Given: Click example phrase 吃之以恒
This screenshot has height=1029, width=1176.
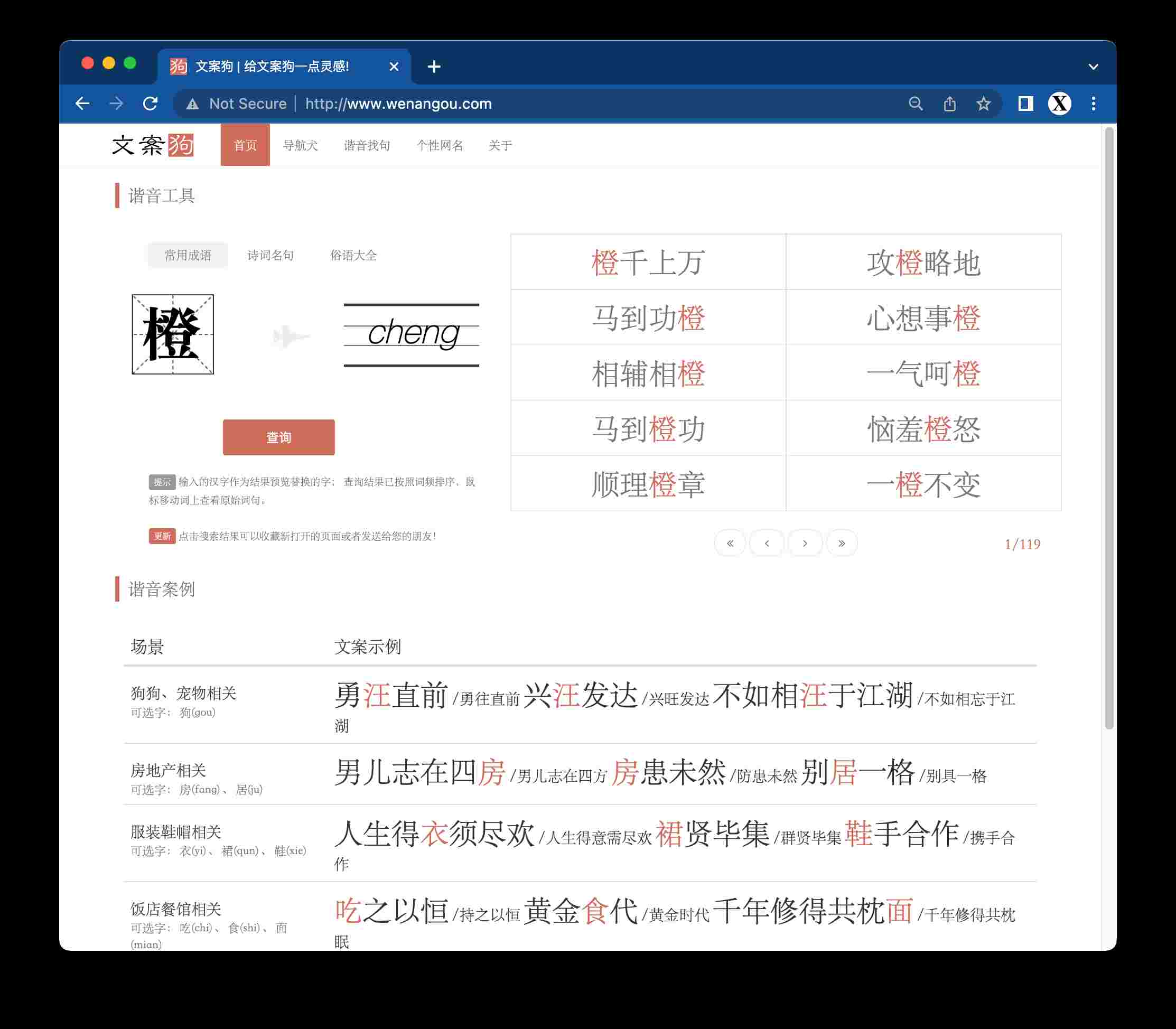Looking at the screenshot, I should (x=391, y=911).
